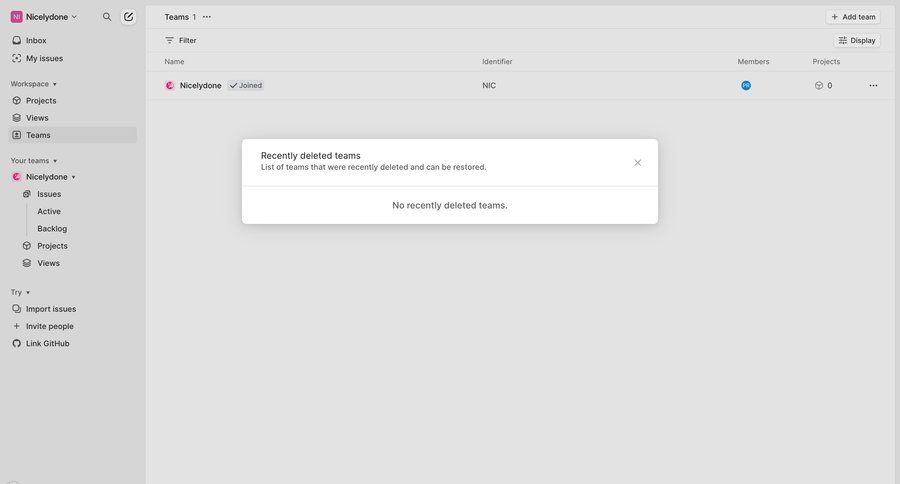
Task: Click the Add team button
Action: coord(853,17)
